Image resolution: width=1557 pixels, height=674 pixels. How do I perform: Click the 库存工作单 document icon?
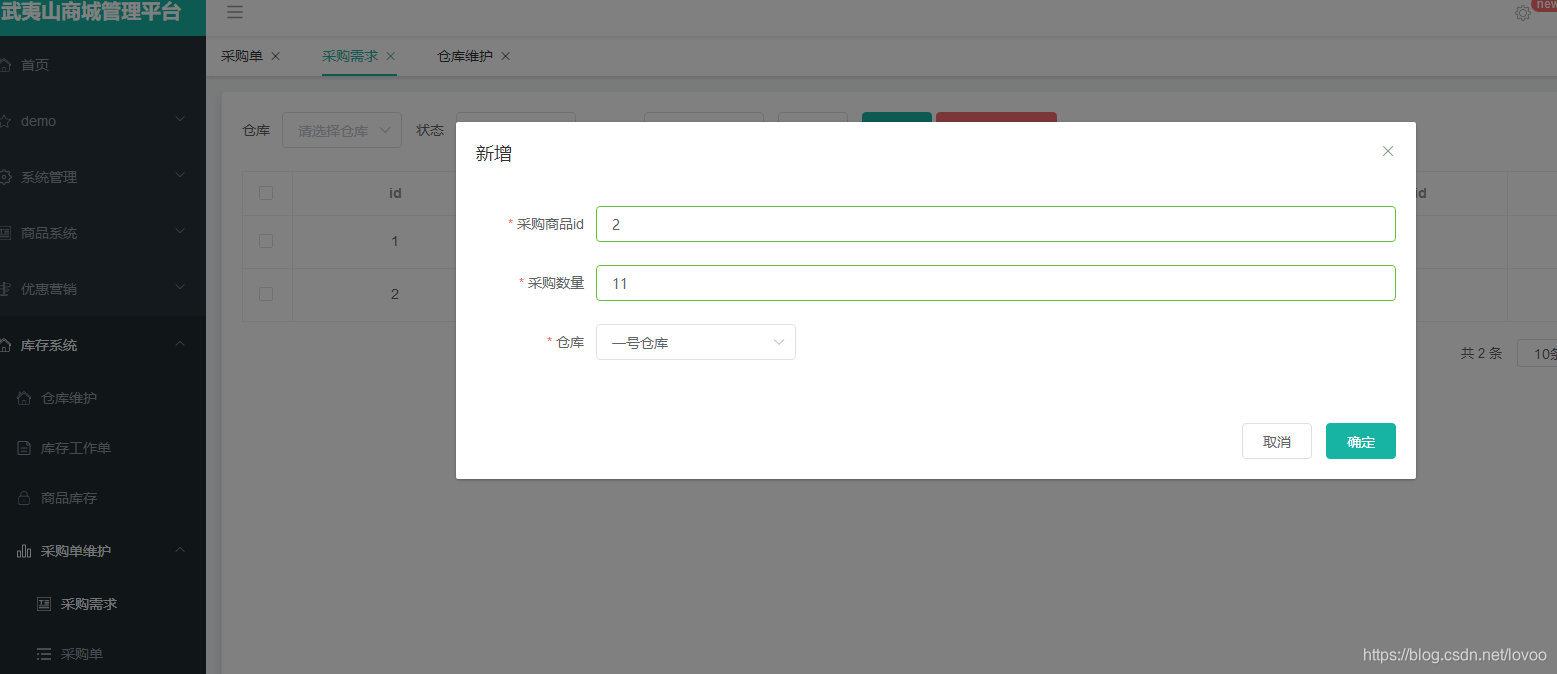tap(25, 448)
